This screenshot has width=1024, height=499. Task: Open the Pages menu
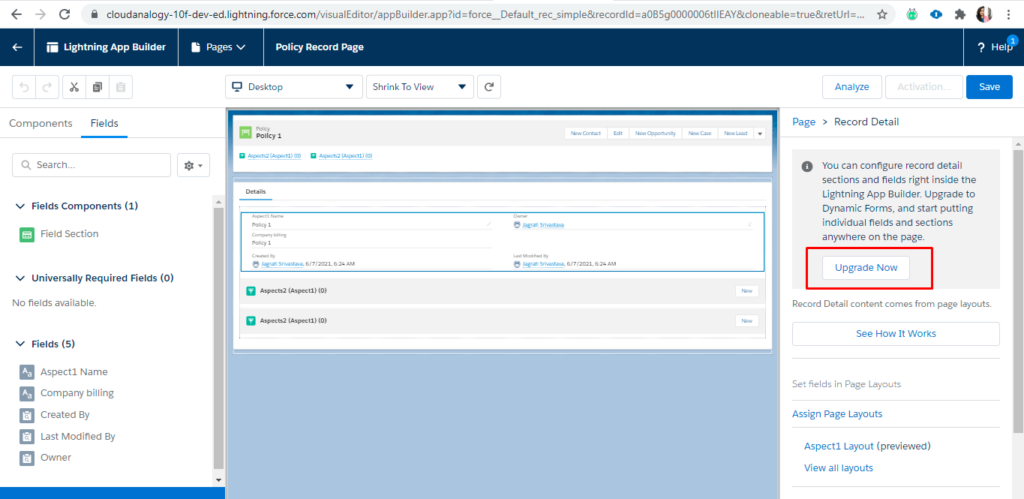218,47
